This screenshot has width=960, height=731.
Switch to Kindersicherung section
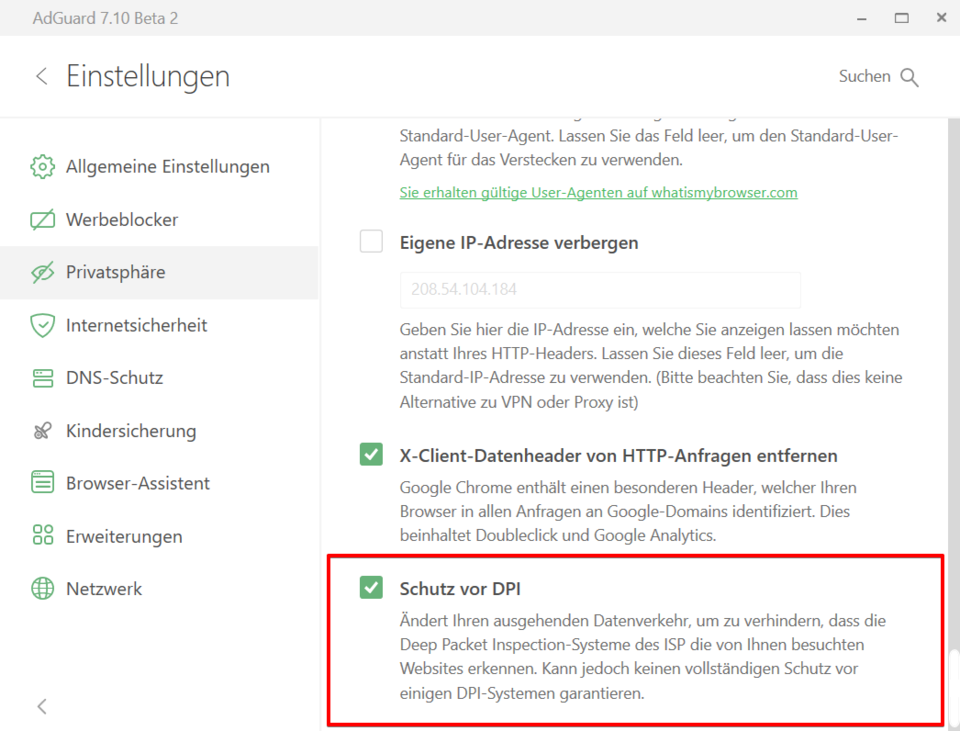(159, 431)
